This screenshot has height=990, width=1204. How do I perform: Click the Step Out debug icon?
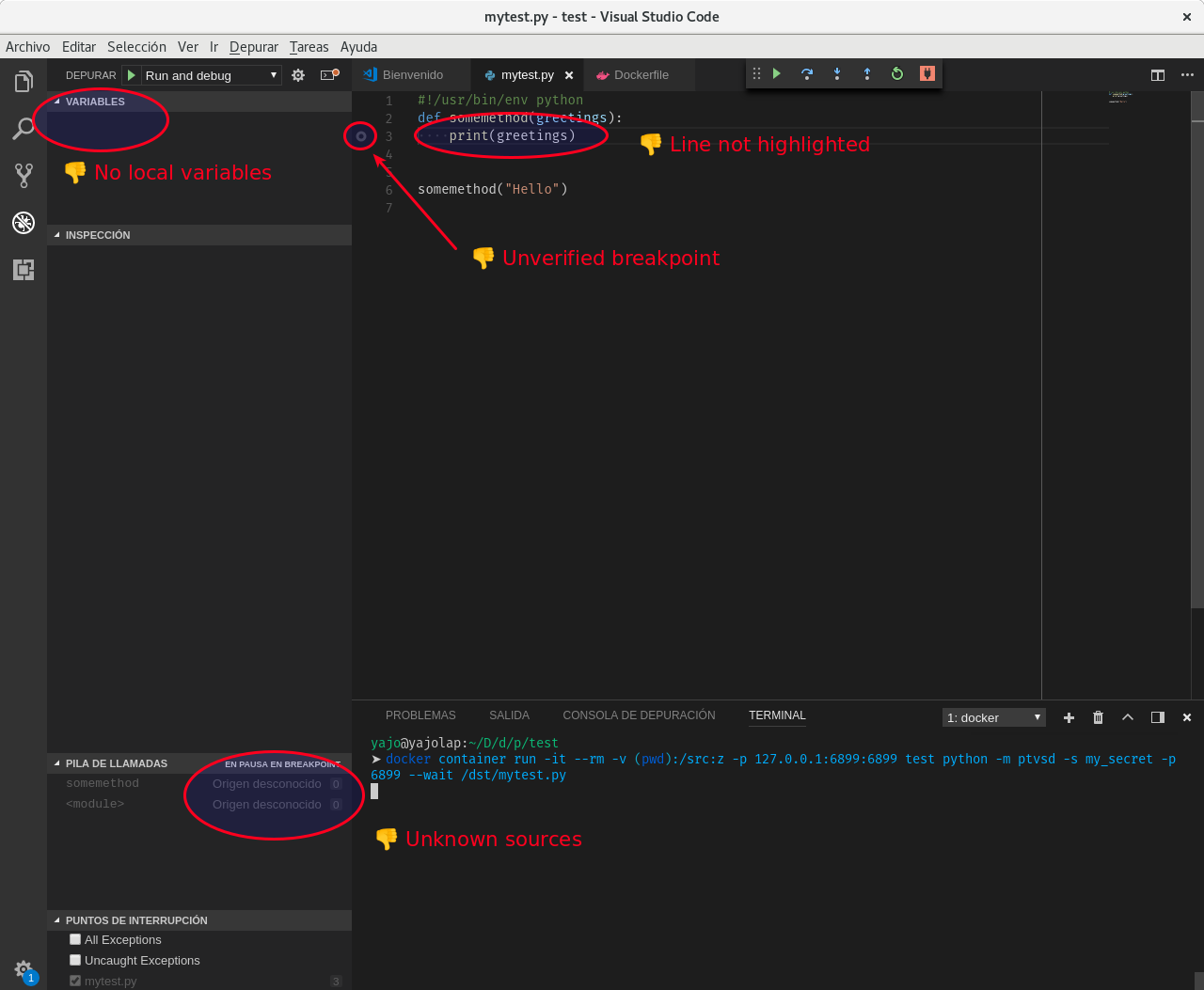pos(866,73)
